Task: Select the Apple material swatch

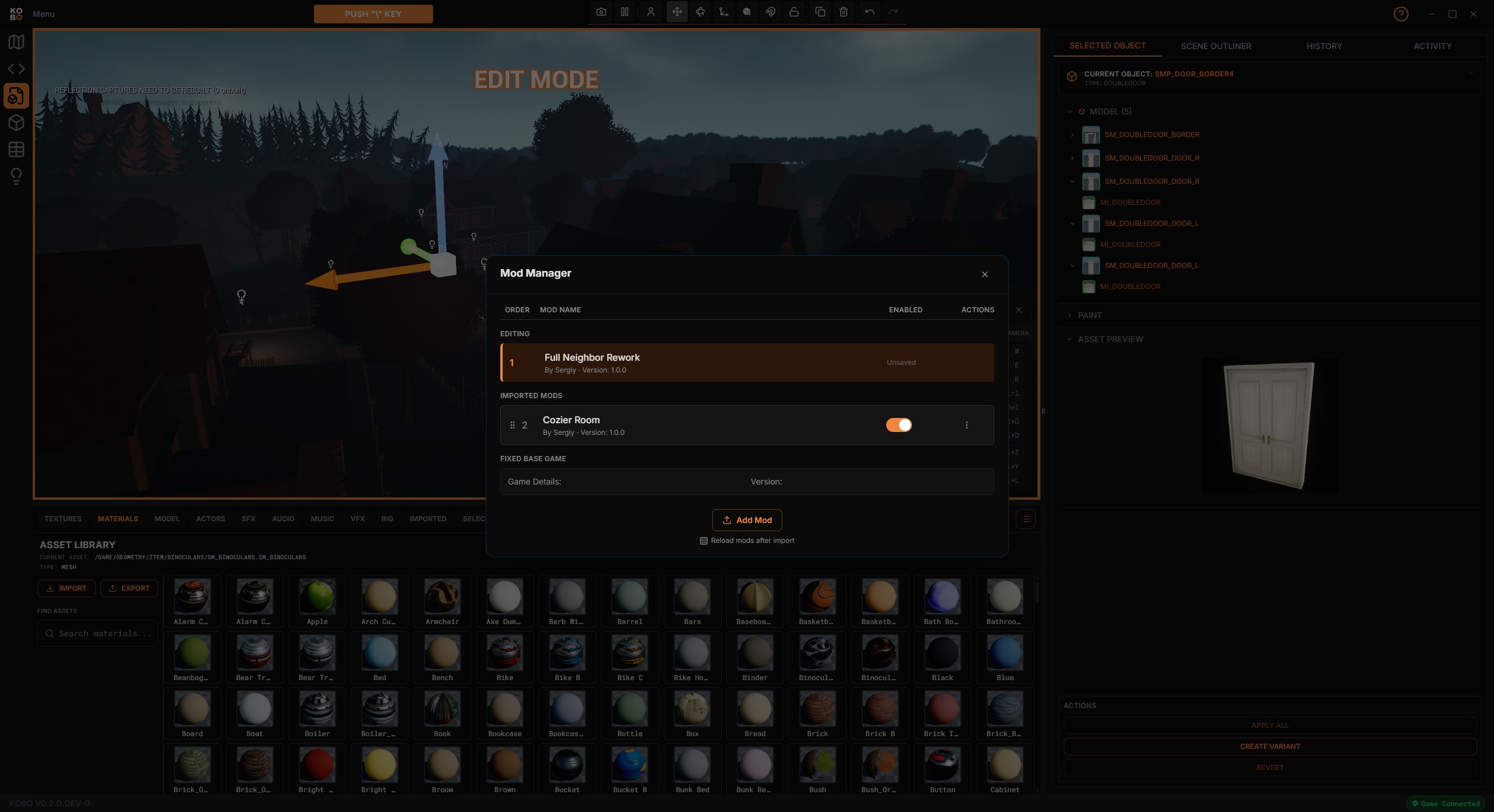Action: 317,601
